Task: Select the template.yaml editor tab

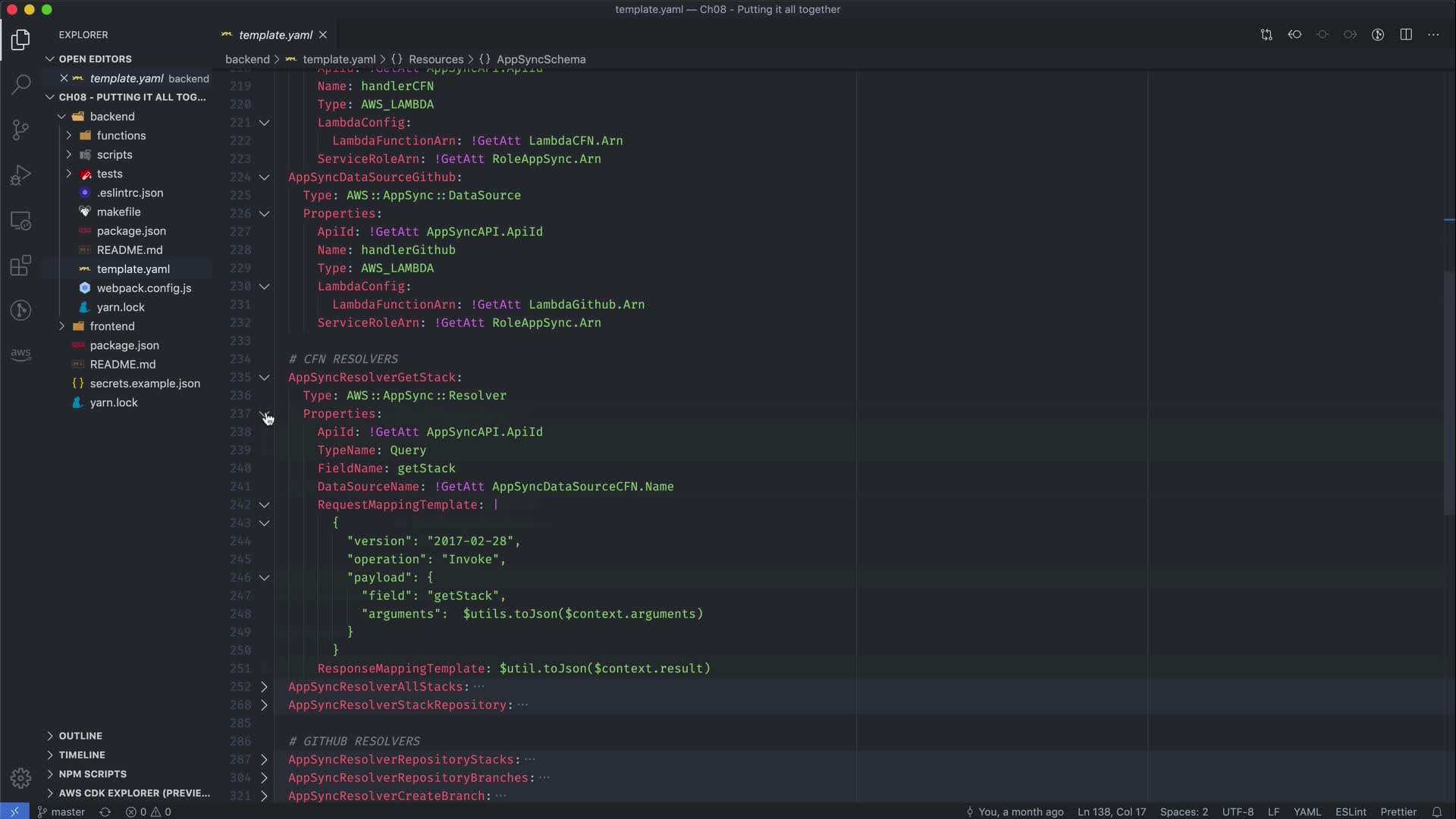Action: click(275, 35)
